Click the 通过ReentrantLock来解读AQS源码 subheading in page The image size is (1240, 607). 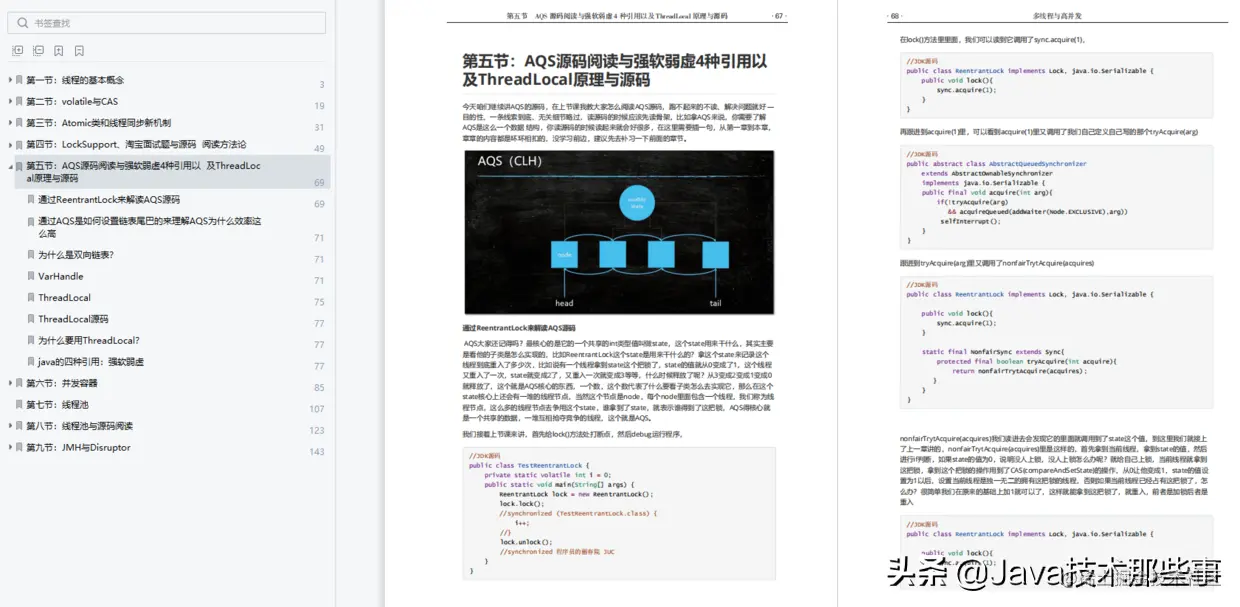click(519, 328)
